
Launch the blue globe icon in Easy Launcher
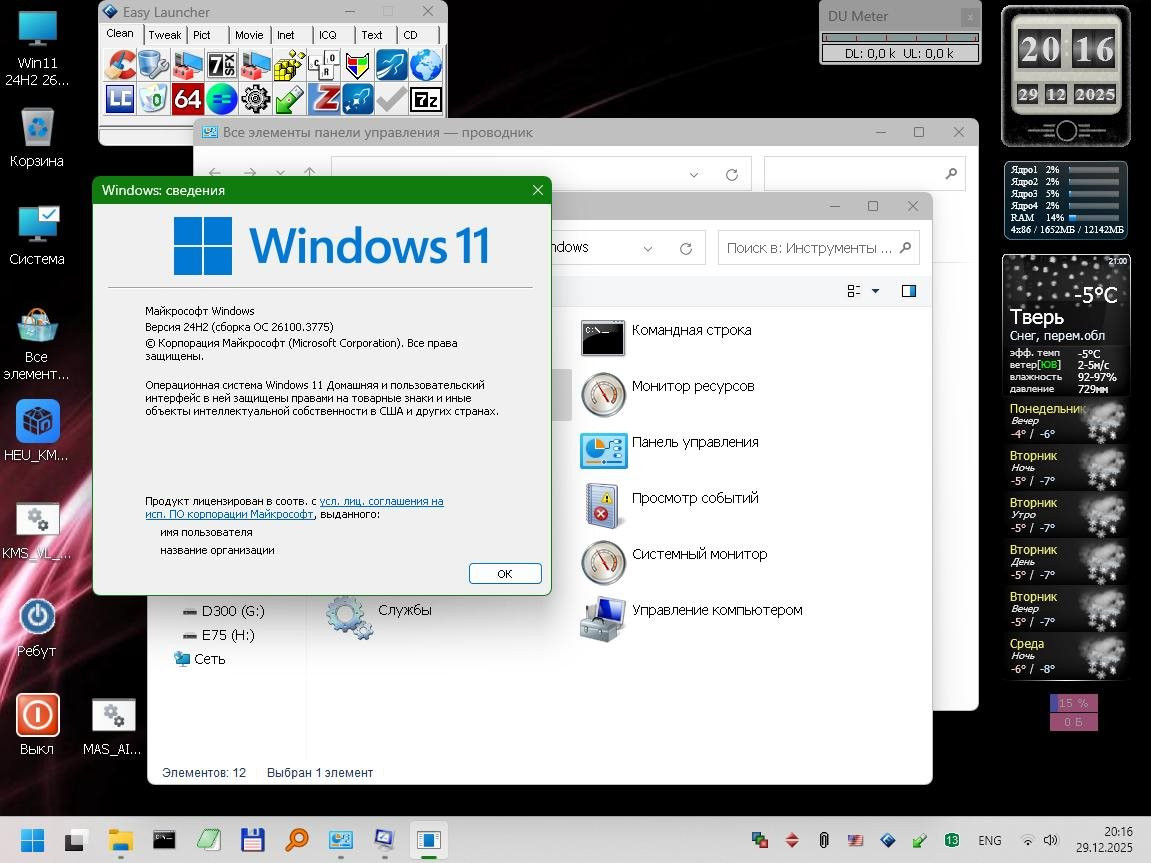(426, 65)
